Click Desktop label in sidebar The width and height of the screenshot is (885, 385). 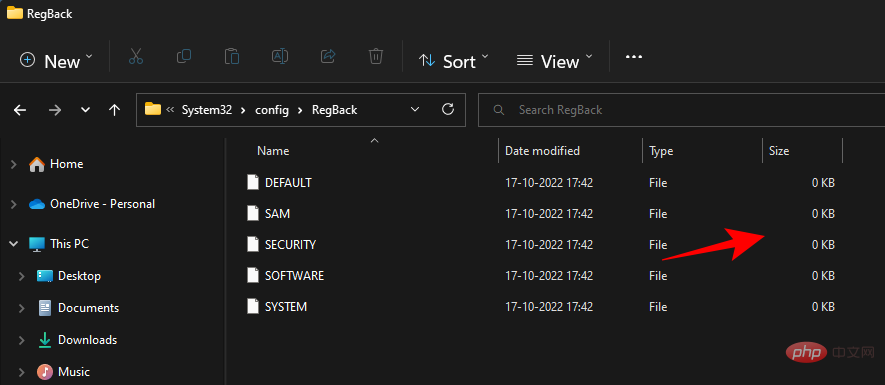(80, 276)
